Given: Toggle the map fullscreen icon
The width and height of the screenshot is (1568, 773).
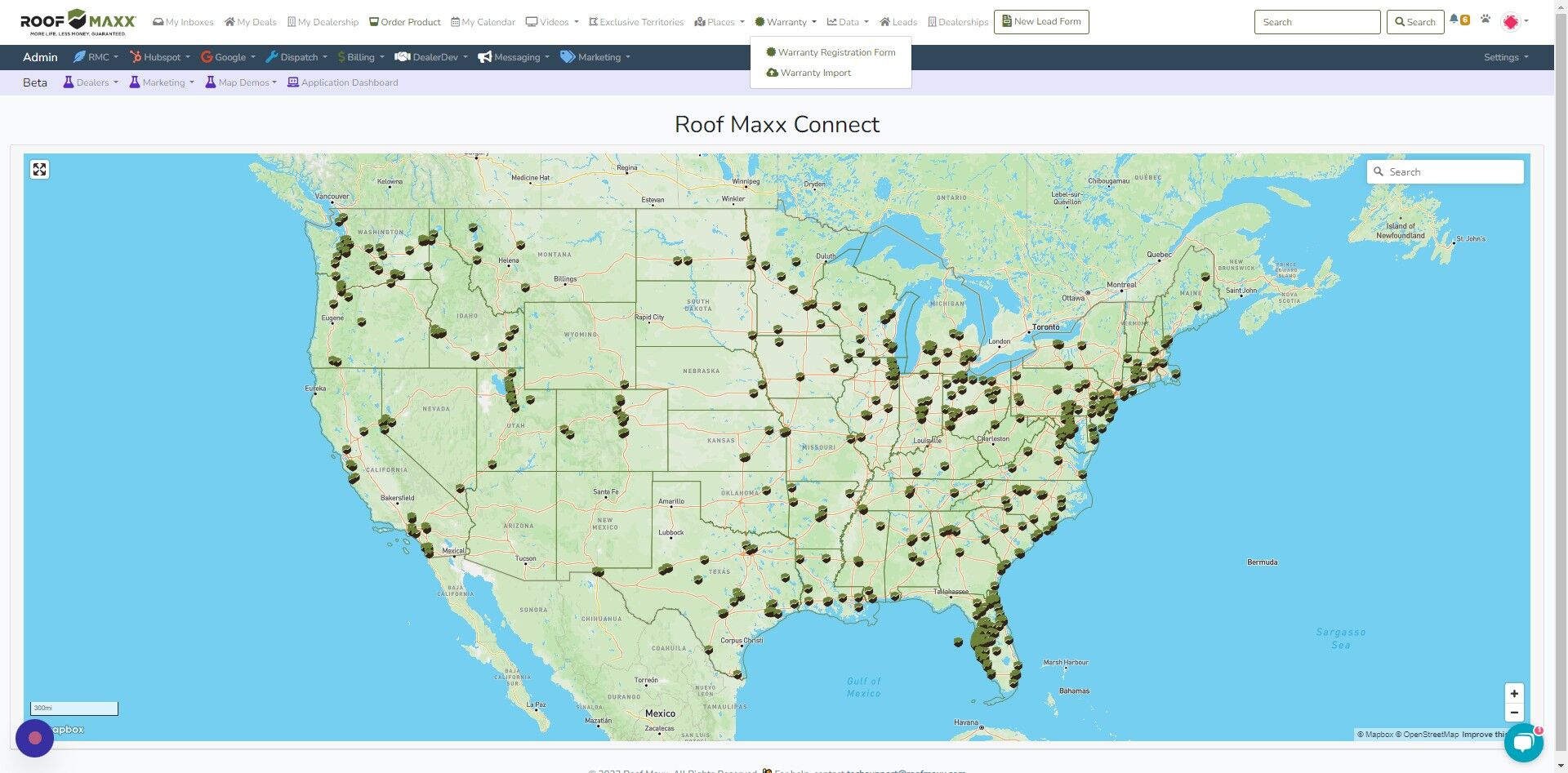Looking at the screenshot, I should [x=39, y=170].
